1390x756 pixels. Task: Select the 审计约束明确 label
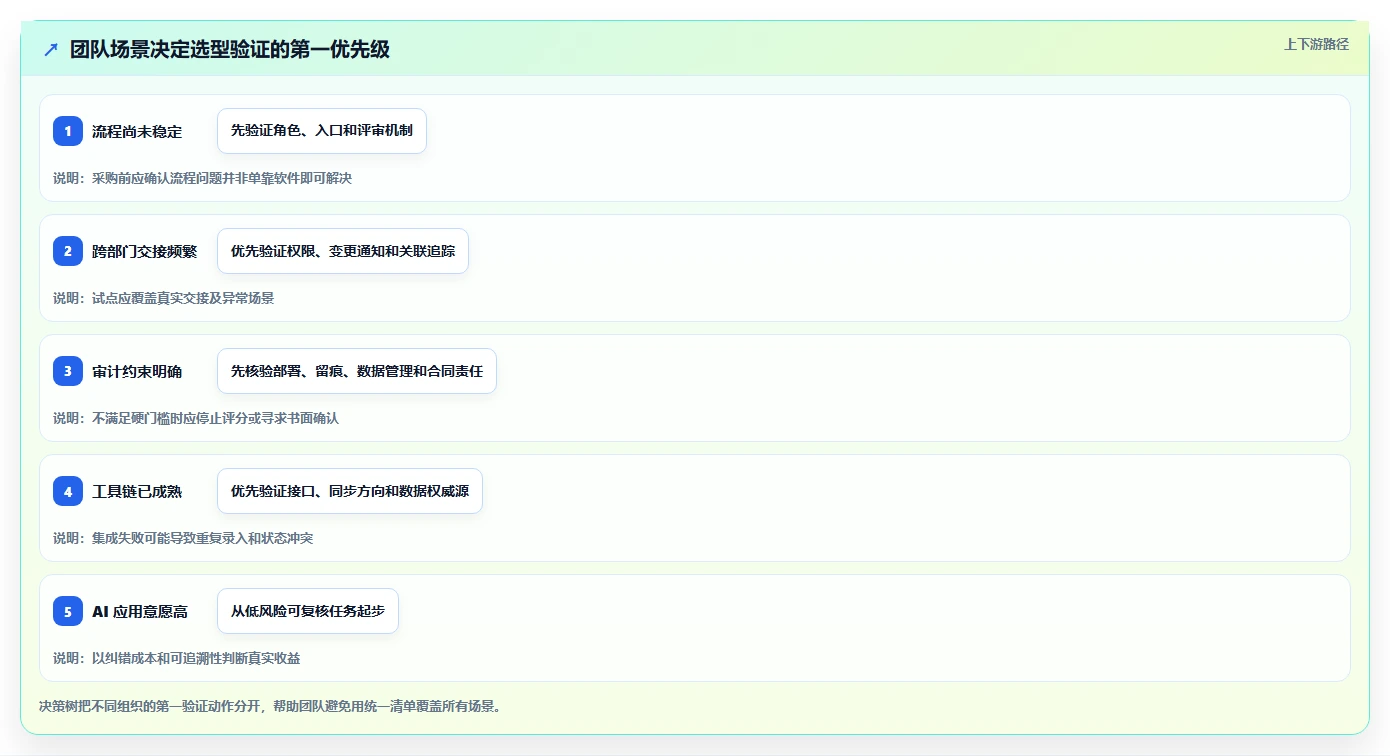coord(137,371)
